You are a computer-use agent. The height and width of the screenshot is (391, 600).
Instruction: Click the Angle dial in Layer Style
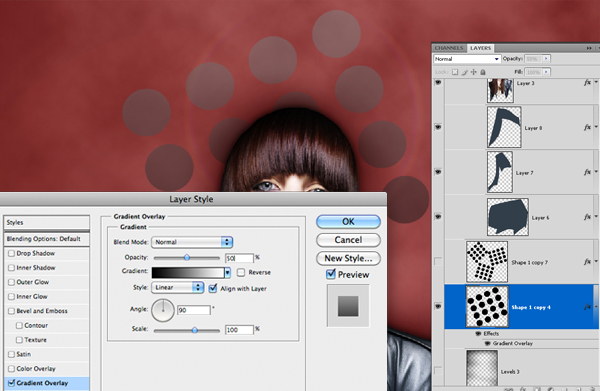point(163,310)
